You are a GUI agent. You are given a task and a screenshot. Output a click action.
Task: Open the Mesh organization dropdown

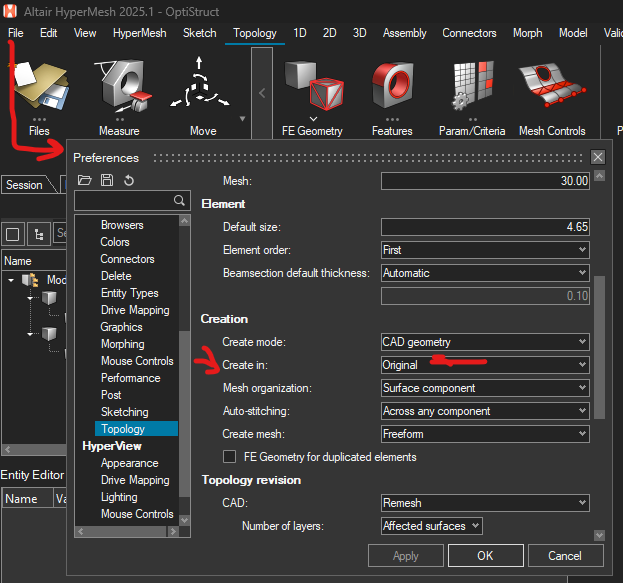click(485, 388)
